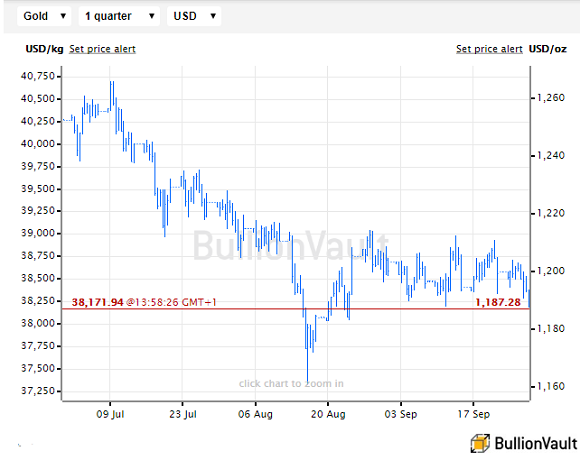Image resolution: width=580 pixels, height=460 pixels.
Task: Open the Gold metal dropdown
Action: pyautogui.click(x=44, y=16)
